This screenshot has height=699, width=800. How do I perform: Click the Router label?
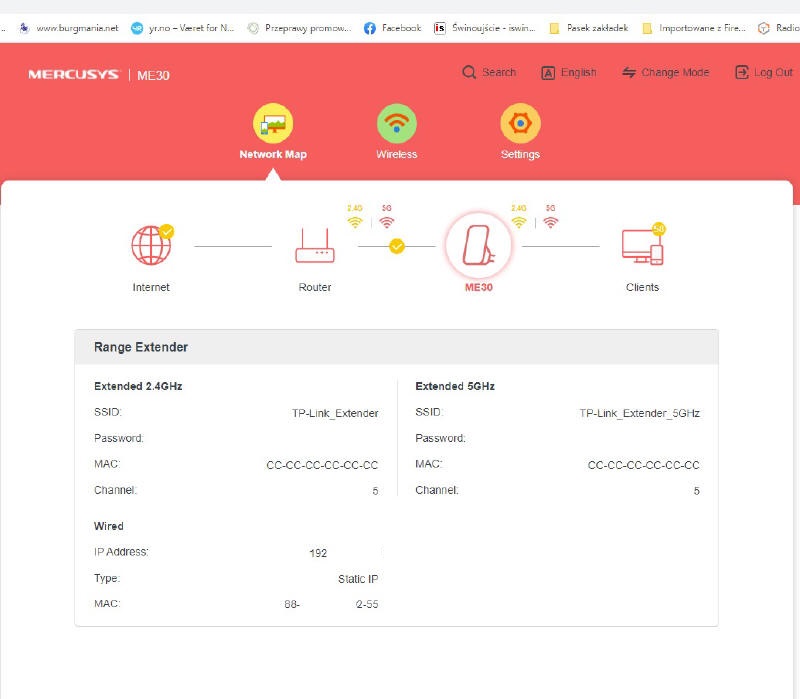pyautogui.click(x=315, y=287)
